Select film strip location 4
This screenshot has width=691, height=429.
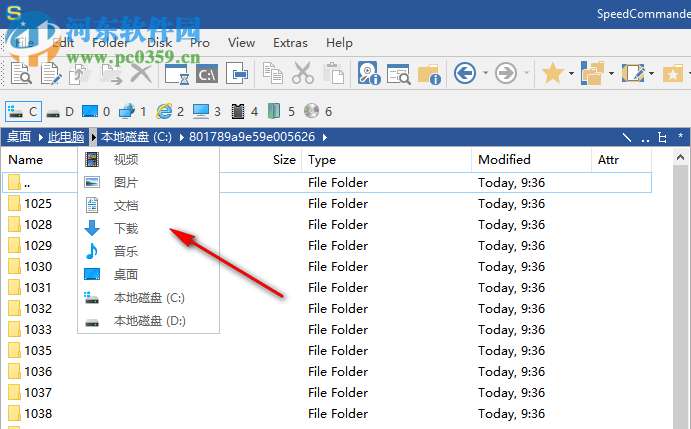pyautogui.click(x=244, y=112)
